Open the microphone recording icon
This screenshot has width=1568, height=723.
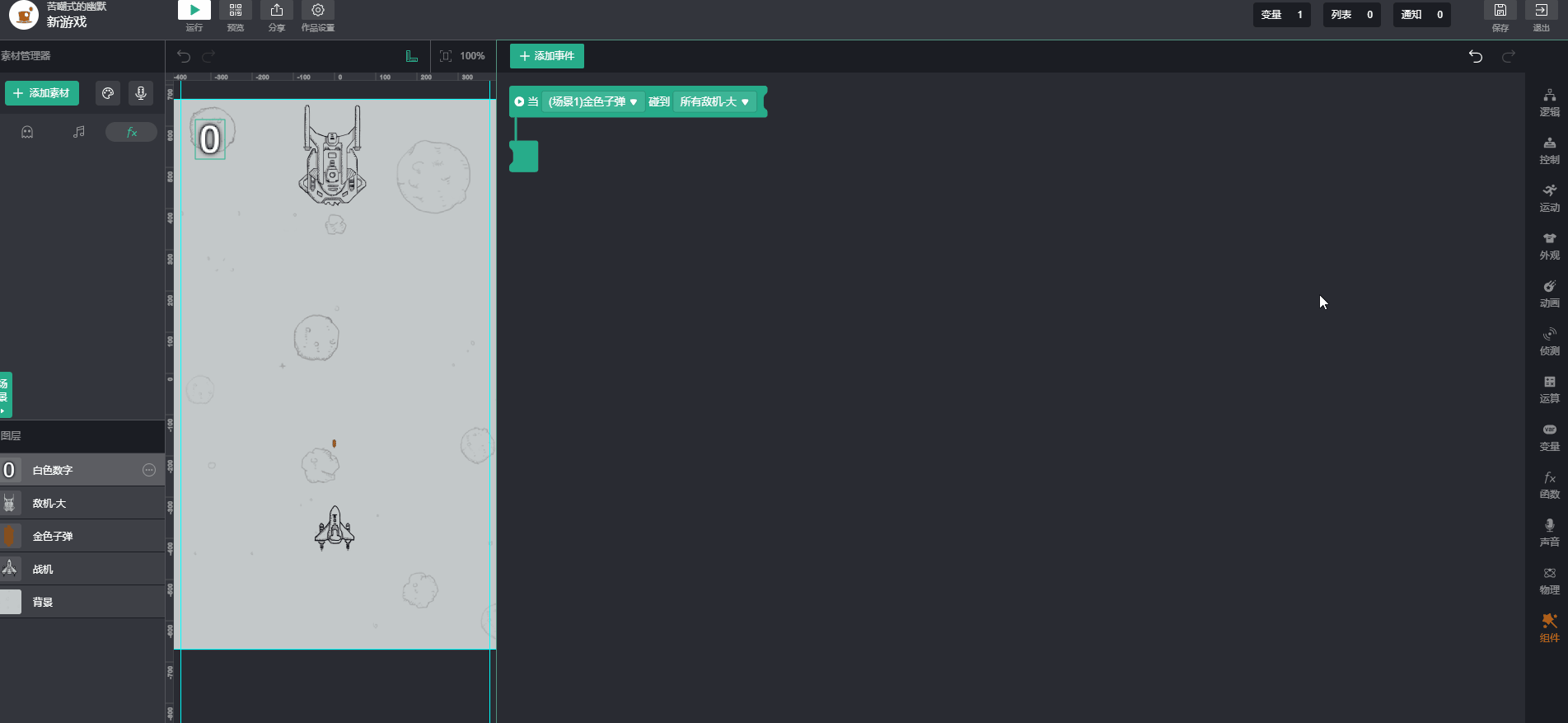[x=141, y=93]
